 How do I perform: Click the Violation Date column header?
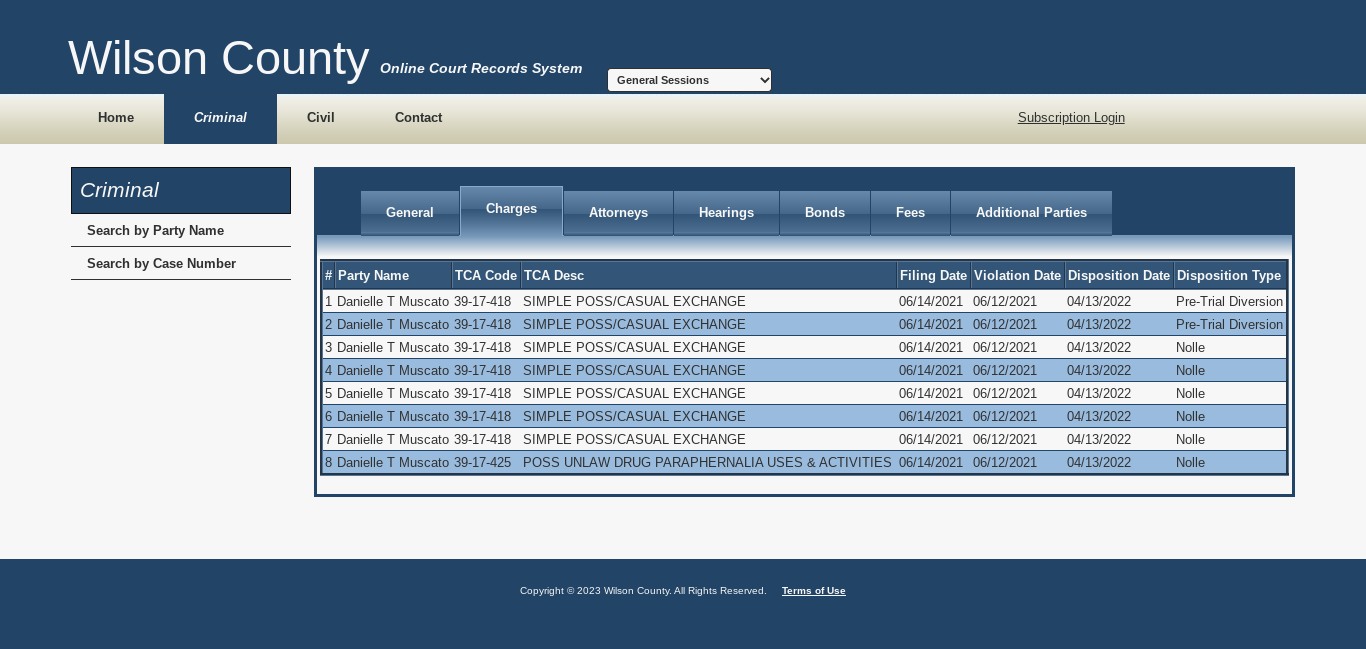1018,275
